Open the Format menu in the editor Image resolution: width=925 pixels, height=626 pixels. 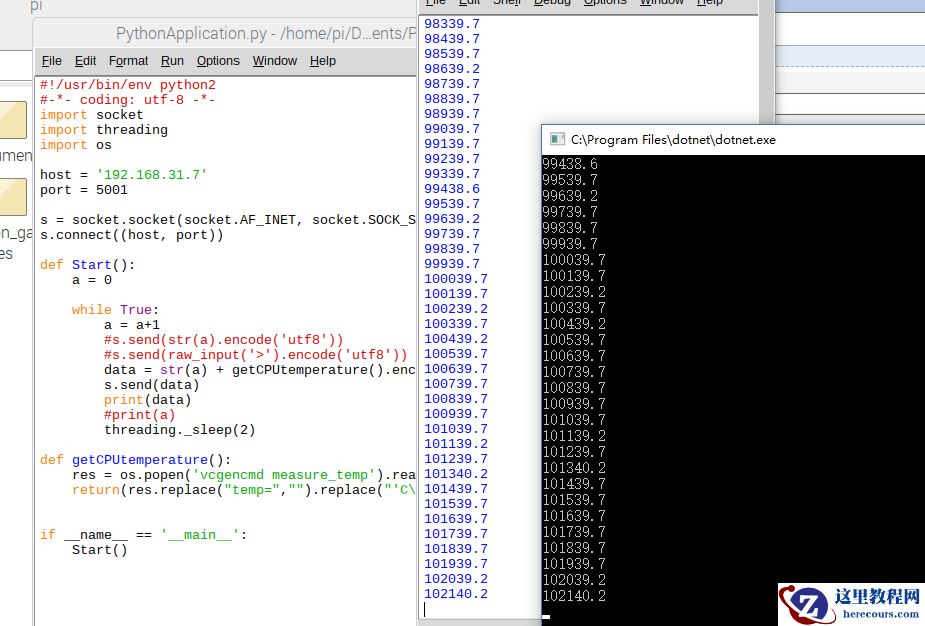pyautogui.click(x=128, y=61)
